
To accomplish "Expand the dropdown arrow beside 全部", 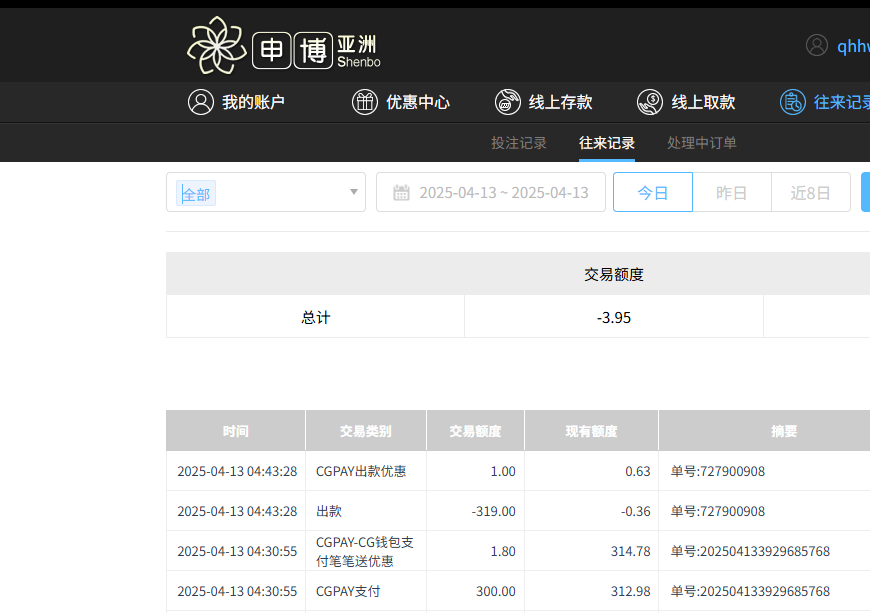I will click(352, 191).
